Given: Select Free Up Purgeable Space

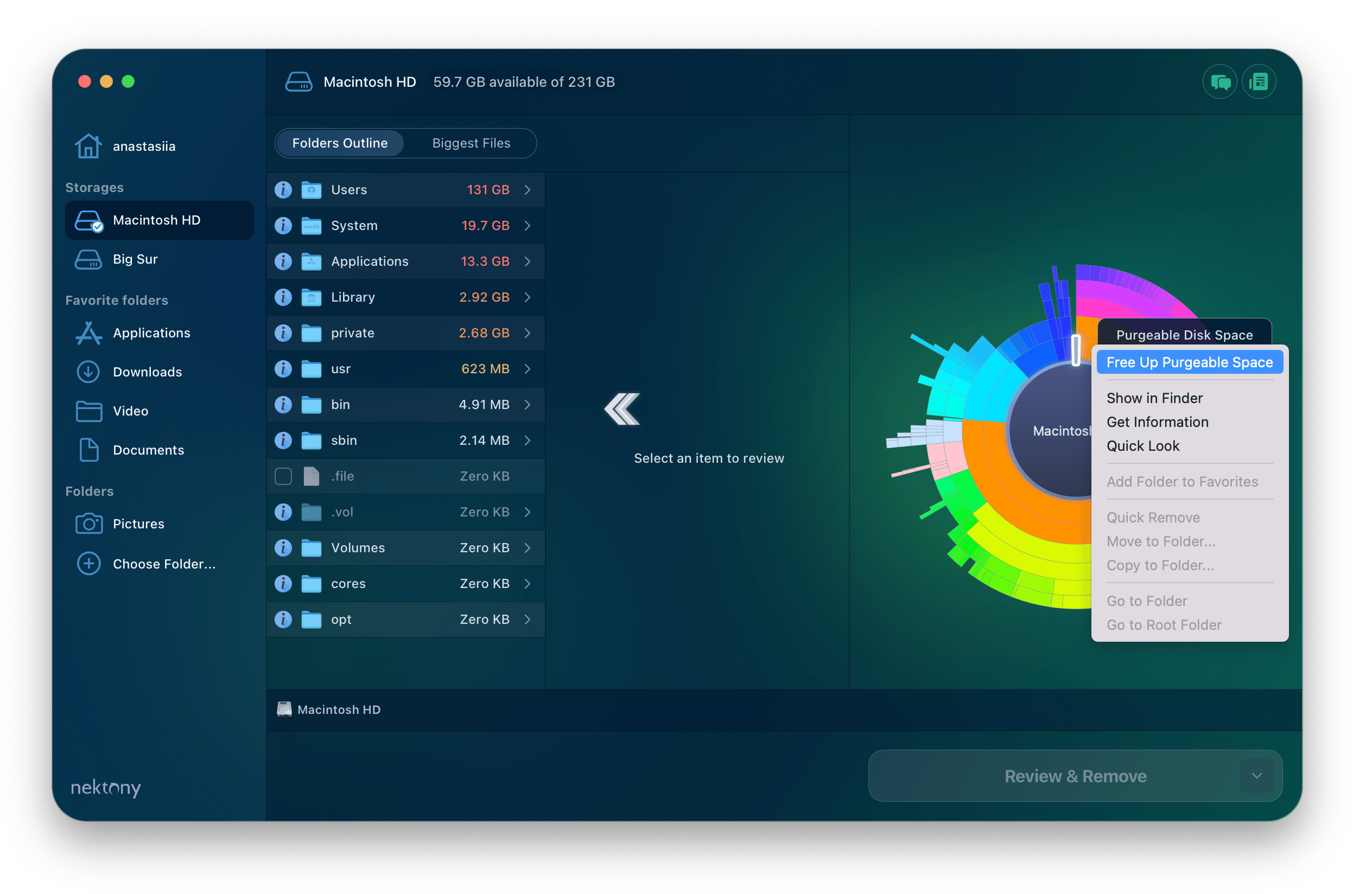Looking at the screenshot, I should click(x=1191, y=362).
